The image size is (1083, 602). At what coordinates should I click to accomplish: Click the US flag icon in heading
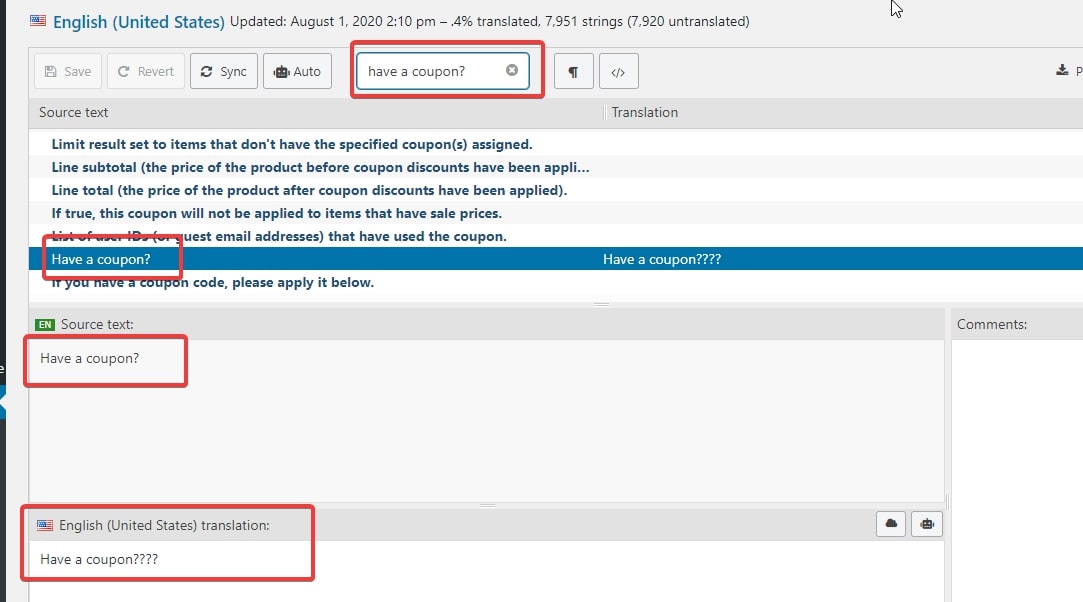click(38, 21)
